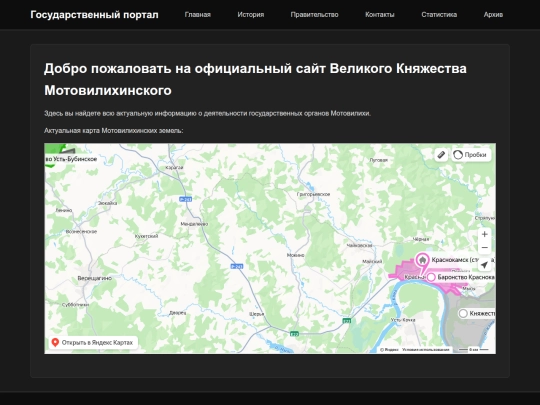Select the Княжество marker circle
The width and height of the screenshot is (540, 405).
[x=463, y=313]
